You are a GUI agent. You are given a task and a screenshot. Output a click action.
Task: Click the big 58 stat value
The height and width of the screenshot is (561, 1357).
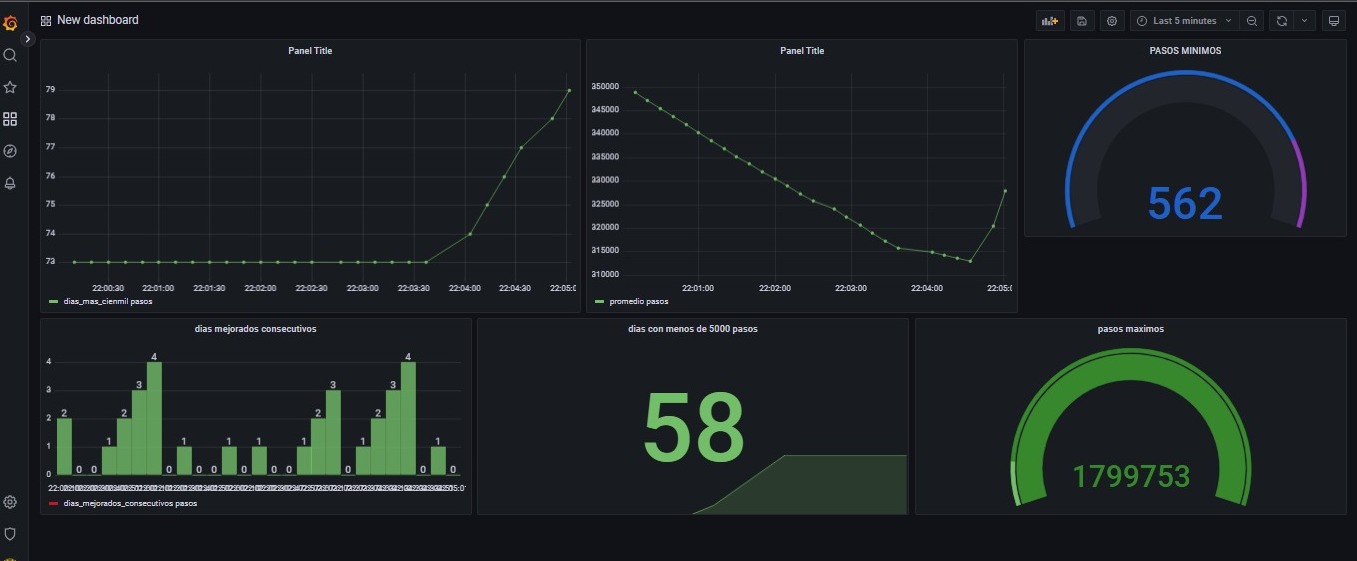[x=693, y=427]
